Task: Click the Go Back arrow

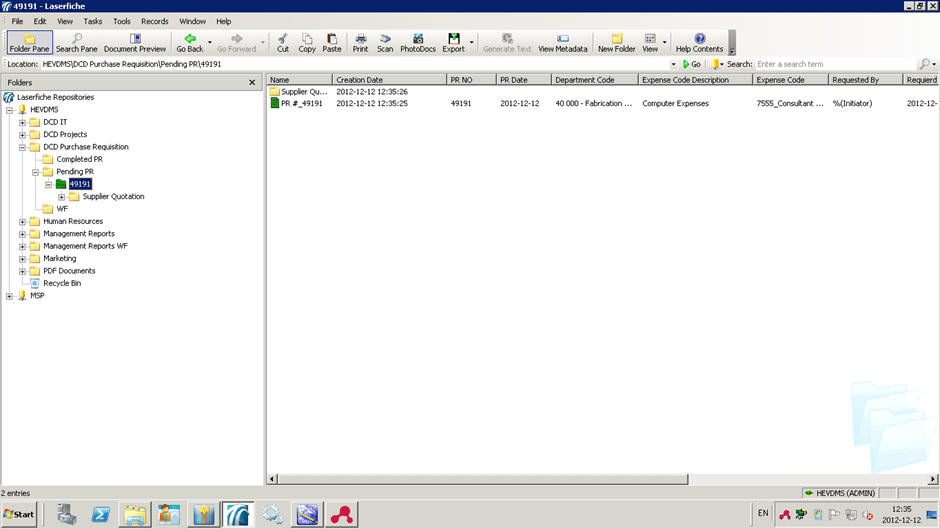Action: coord(189,43)
